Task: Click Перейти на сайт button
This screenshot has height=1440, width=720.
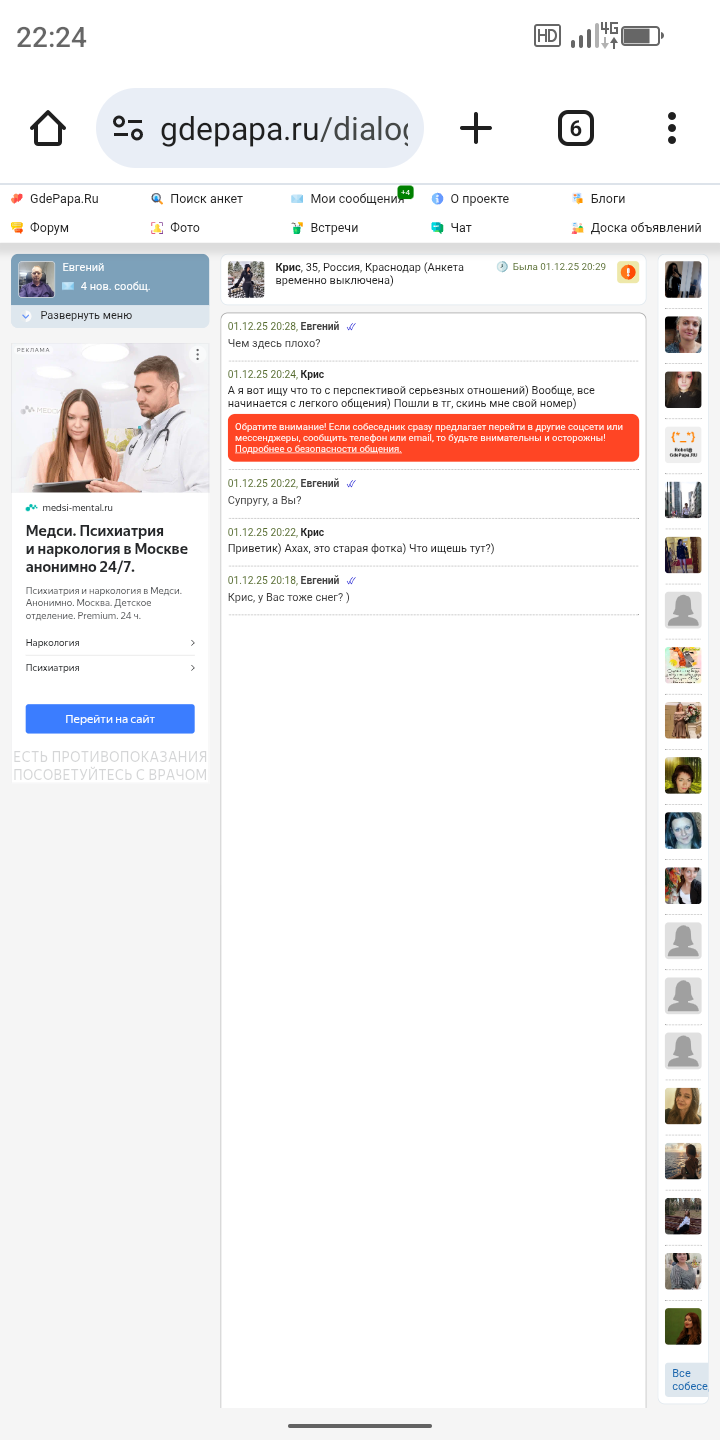Action: tap(110, 719)
